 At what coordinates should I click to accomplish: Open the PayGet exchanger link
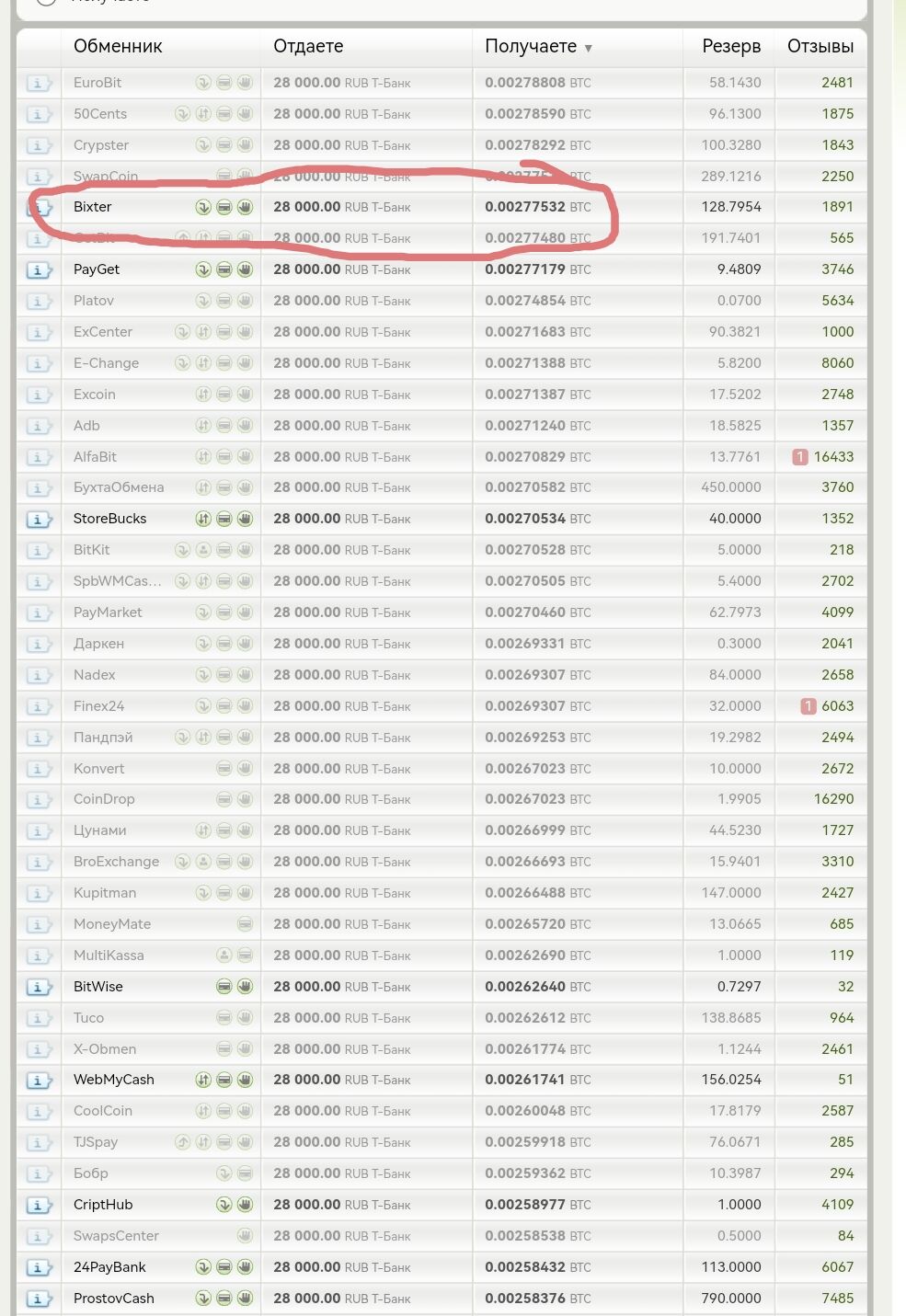click(x=97, y=269)
